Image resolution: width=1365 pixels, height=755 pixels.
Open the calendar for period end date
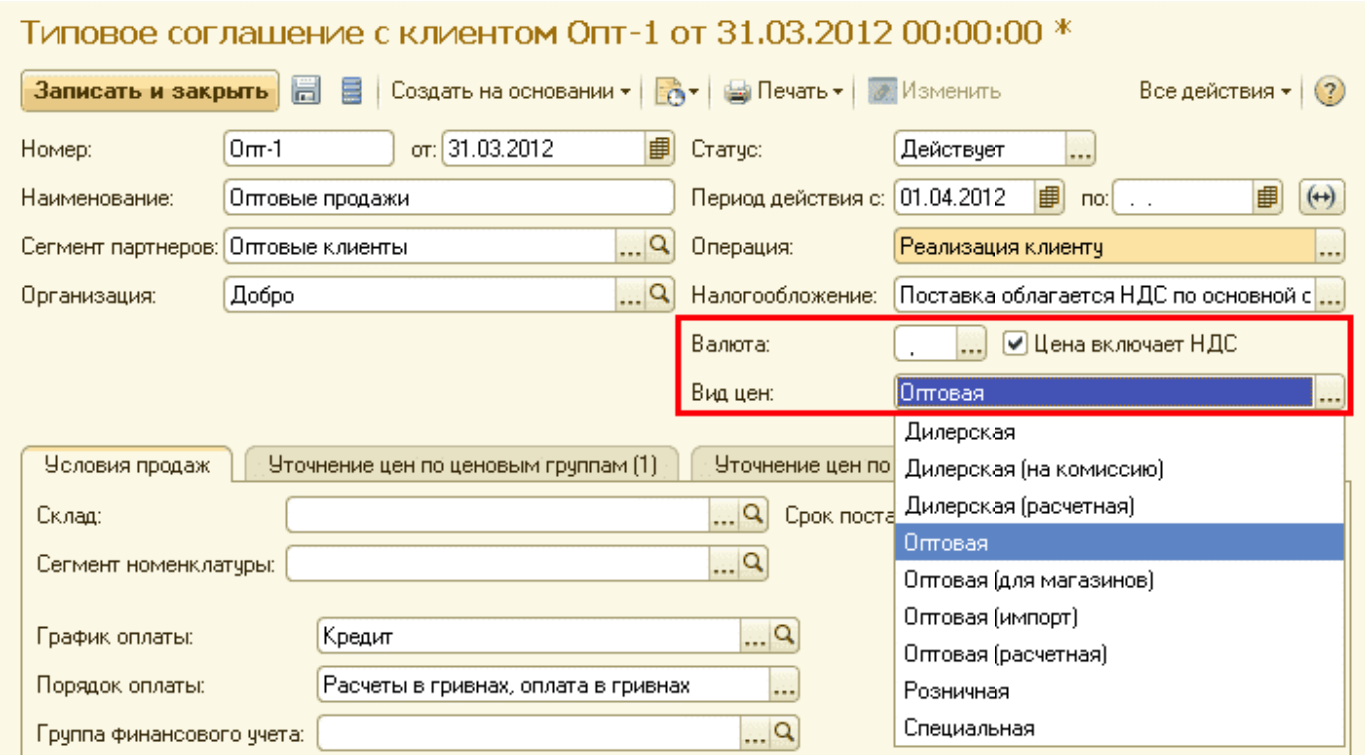point(1268,197)
